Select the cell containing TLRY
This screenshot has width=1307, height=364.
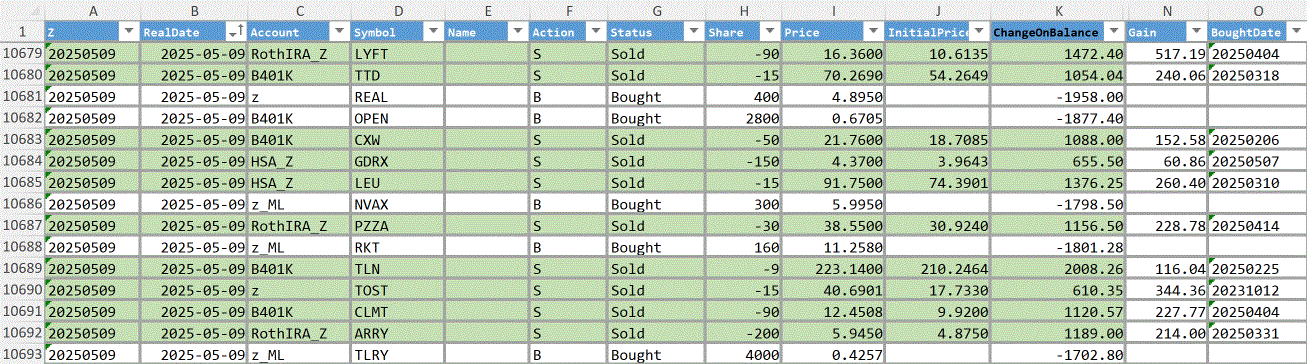pyautogui.click(x=398, y=354)
